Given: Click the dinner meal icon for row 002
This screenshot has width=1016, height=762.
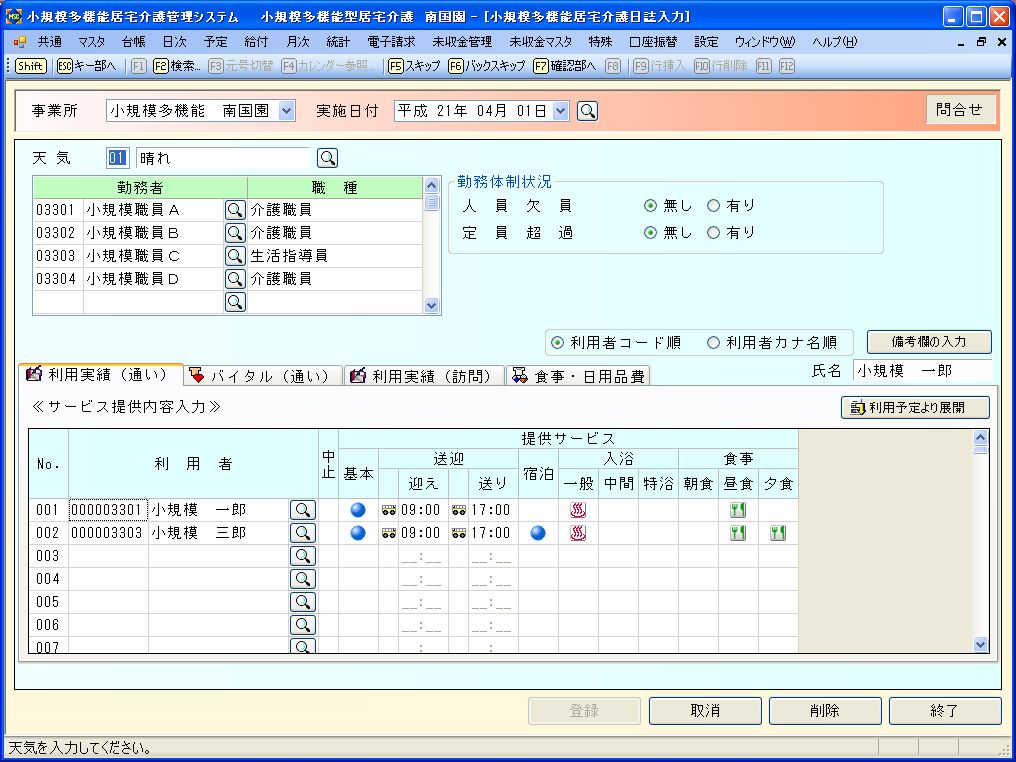Looking at the screenshot, I should [x=778, y=533].
